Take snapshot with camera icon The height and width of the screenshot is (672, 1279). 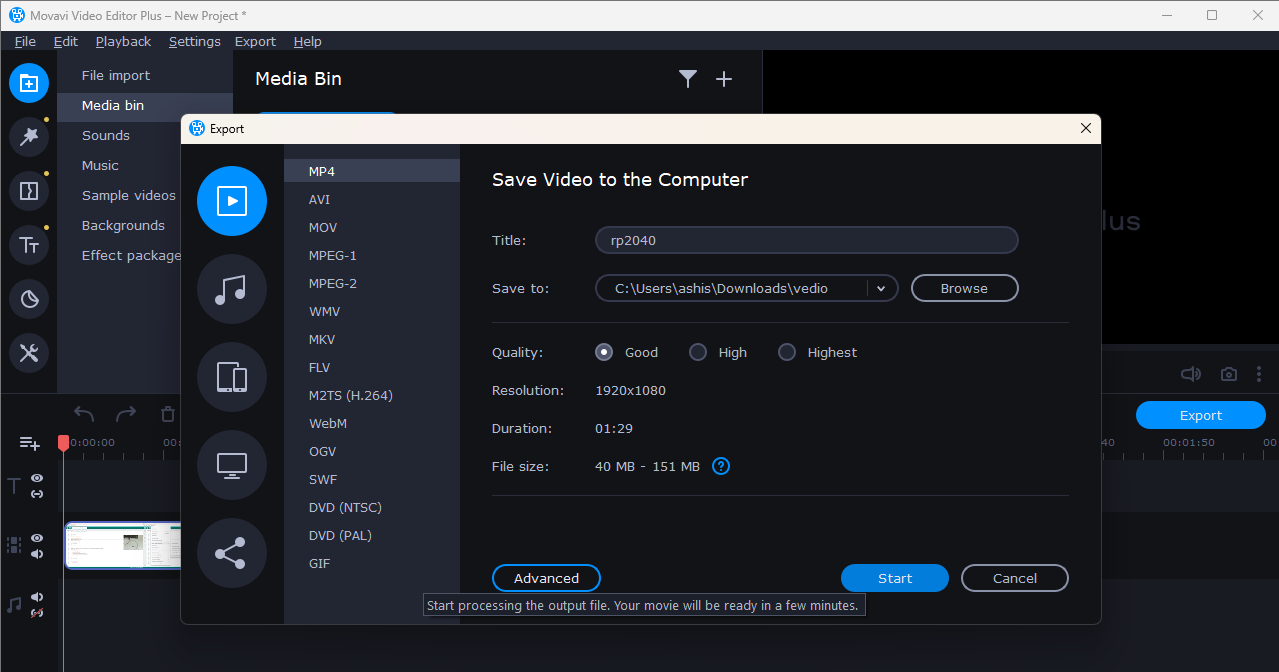pyautogui.click(x=1229, y=374)
